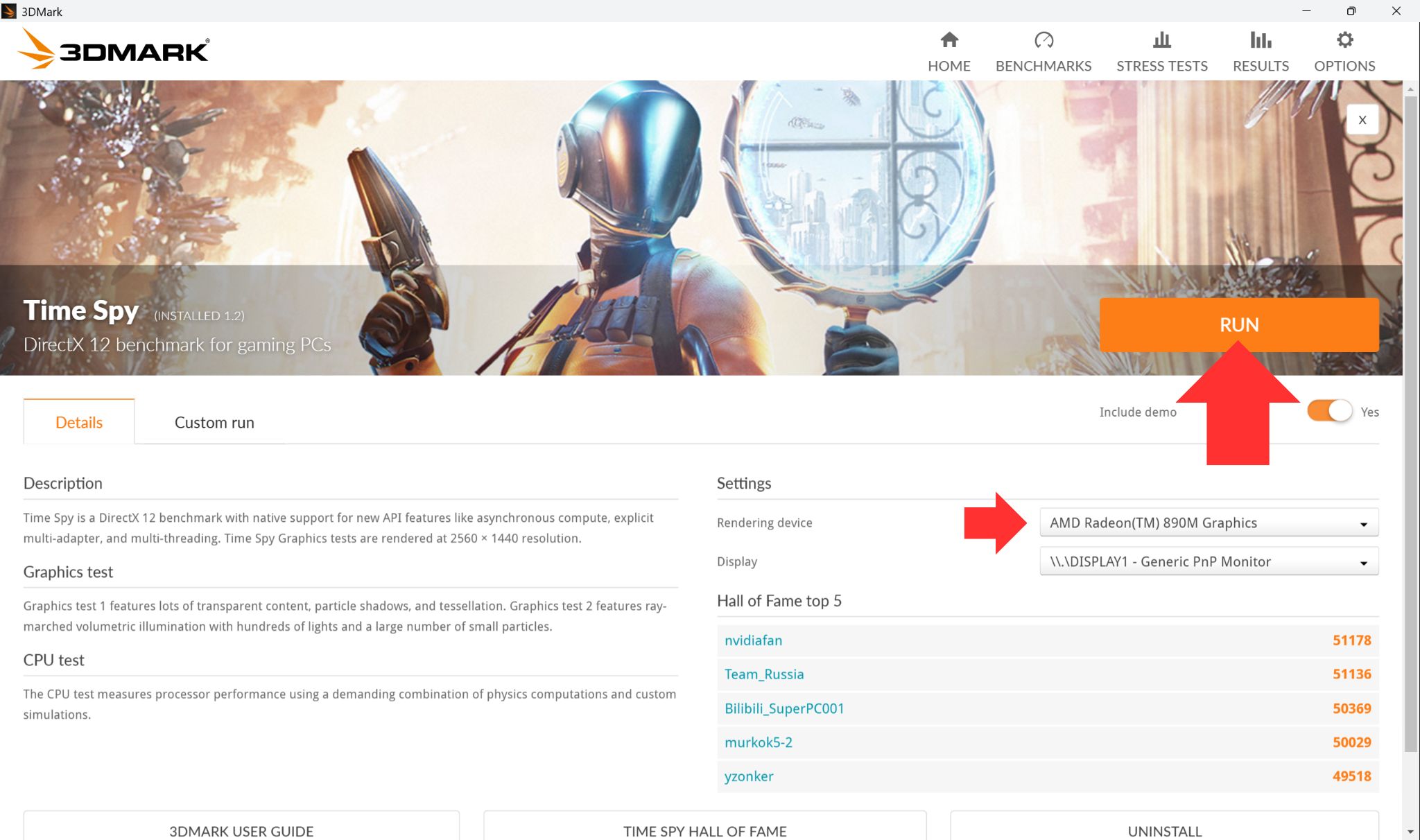This screenshot has width=1420, height=840.
Task: Open the Display dropdown
Action: pyautogui.click(x=1209, y=561)
